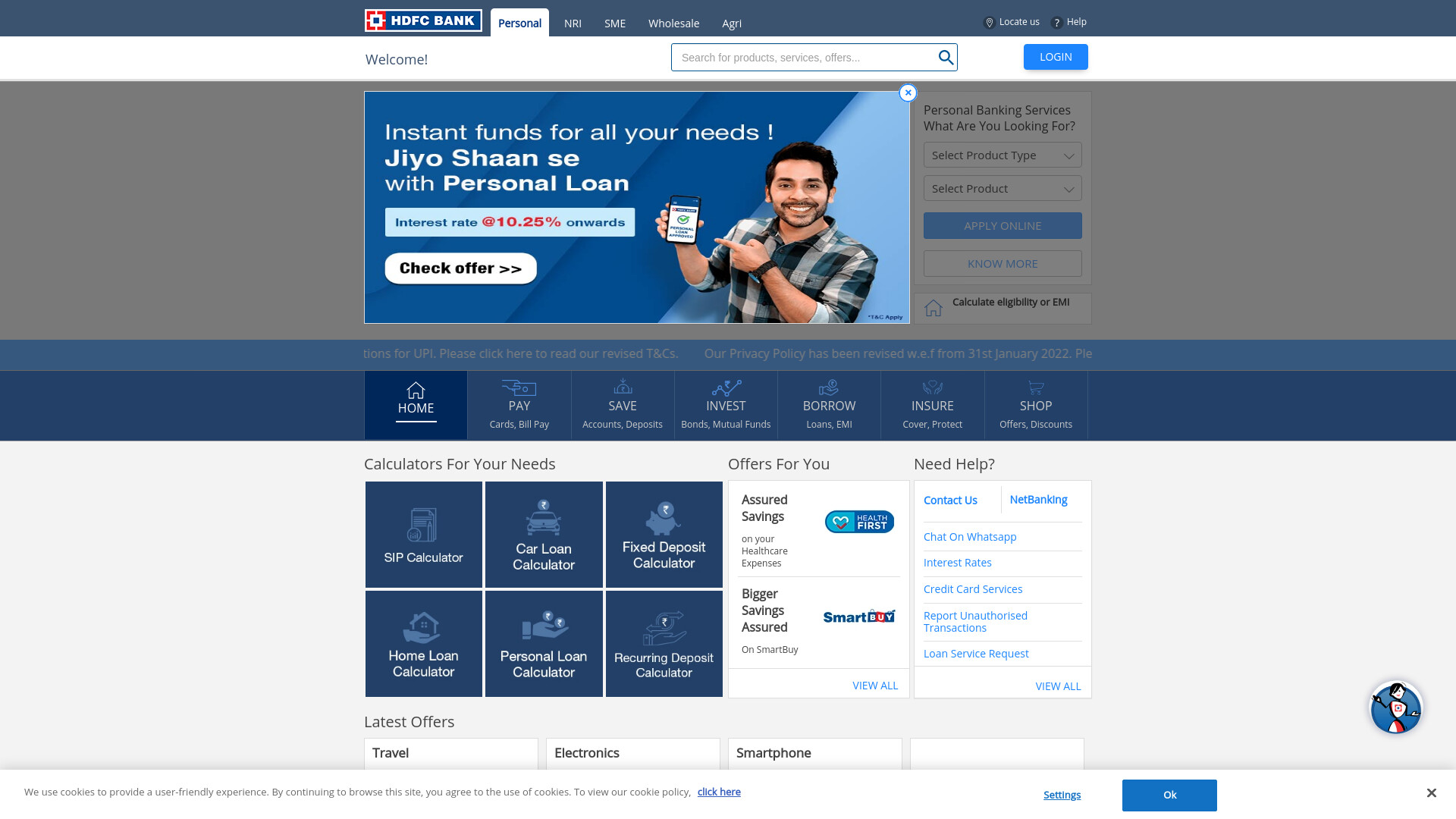1456x819 pixels.
Task: Open the Recurring Deposit Calculator tile
Action: tap(664, 644)
